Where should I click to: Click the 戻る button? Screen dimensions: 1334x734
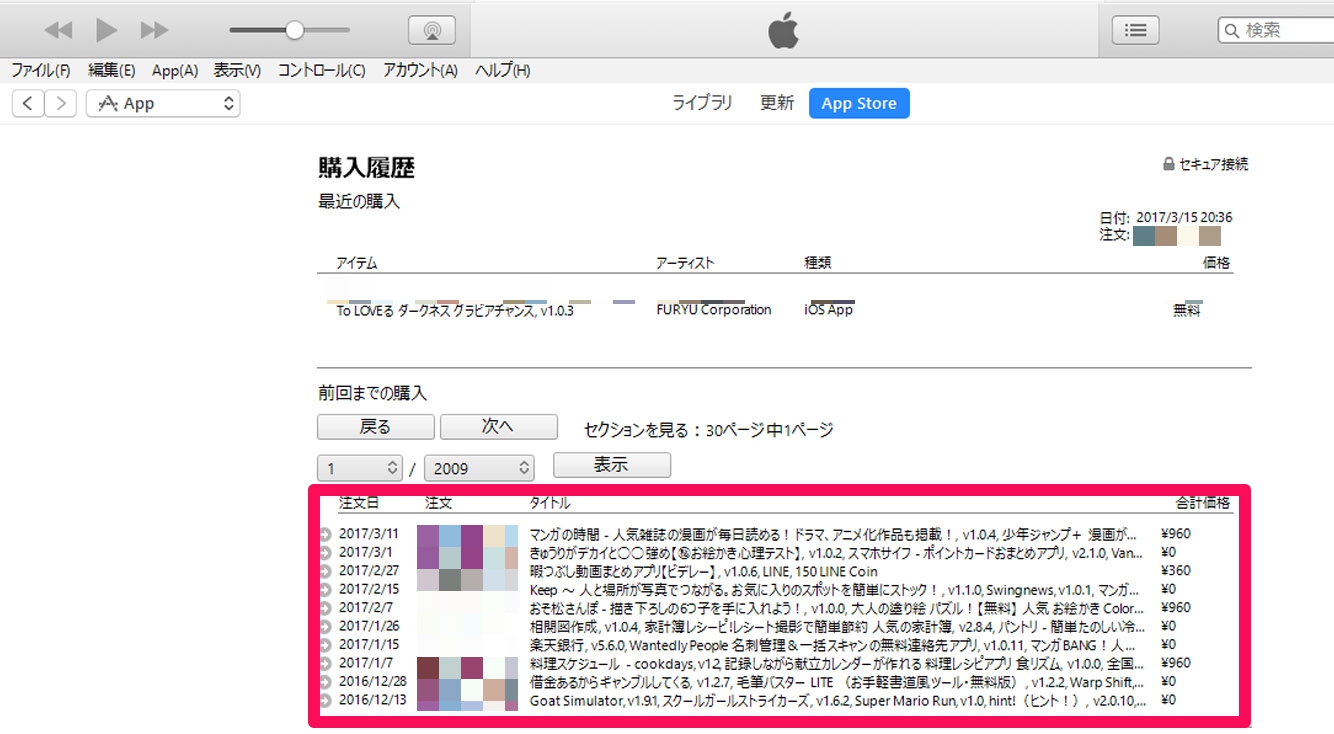tap(376, 427)
